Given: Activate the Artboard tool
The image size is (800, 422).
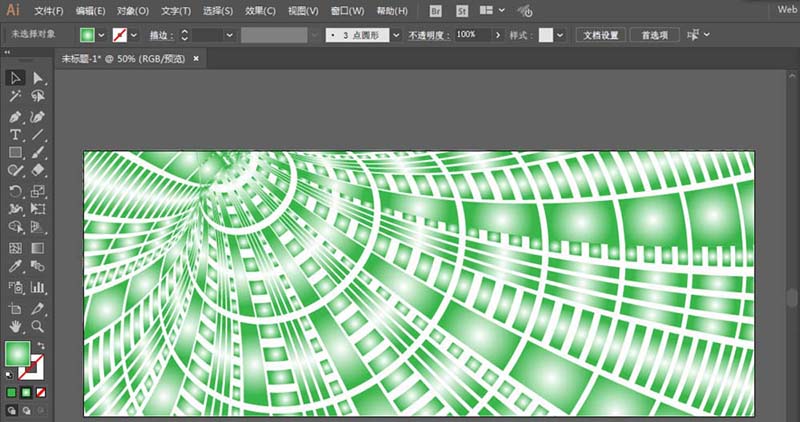Looking at the screenshot, I should tap(15, 308).
